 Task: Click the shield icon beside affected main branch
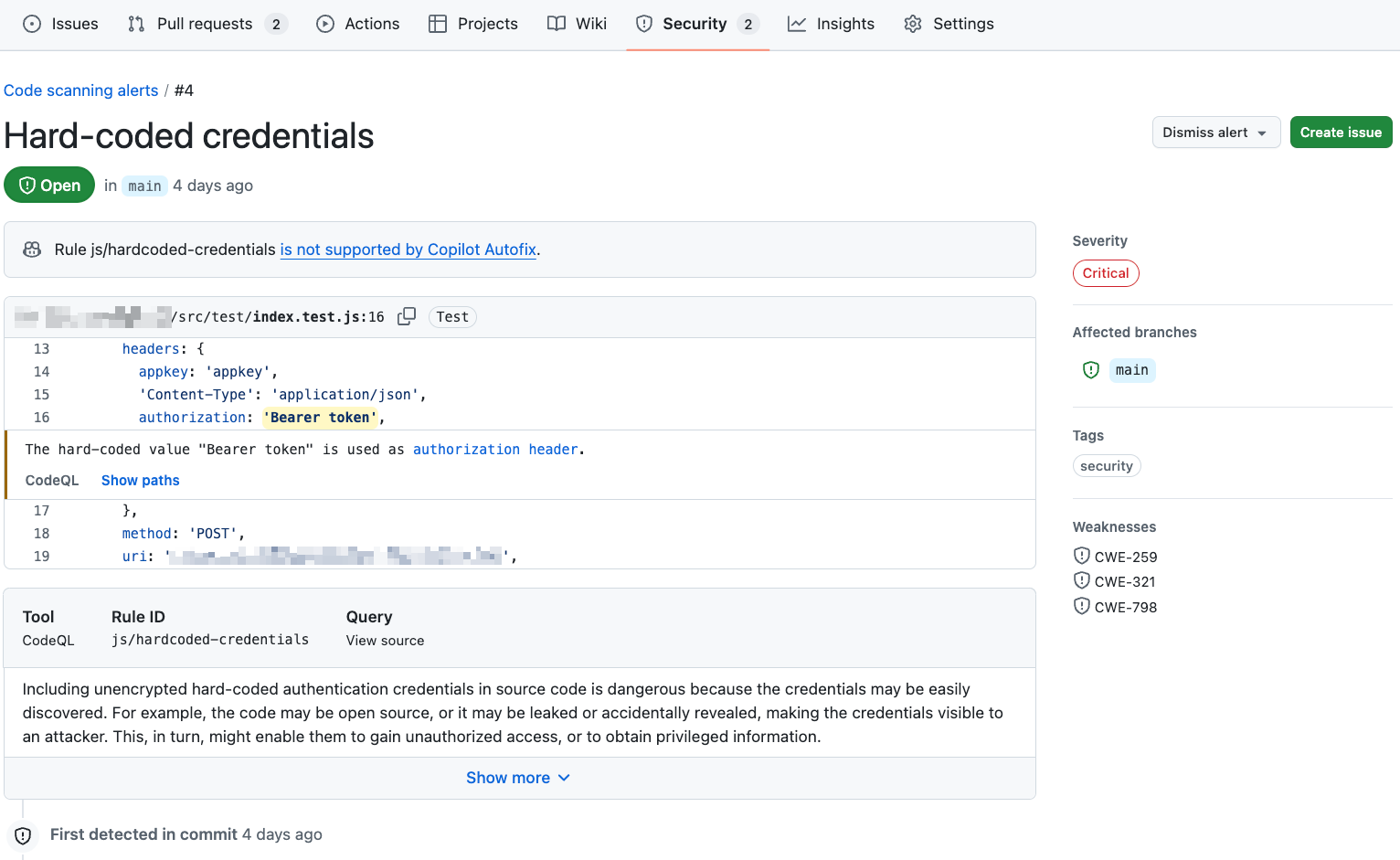1090,370
